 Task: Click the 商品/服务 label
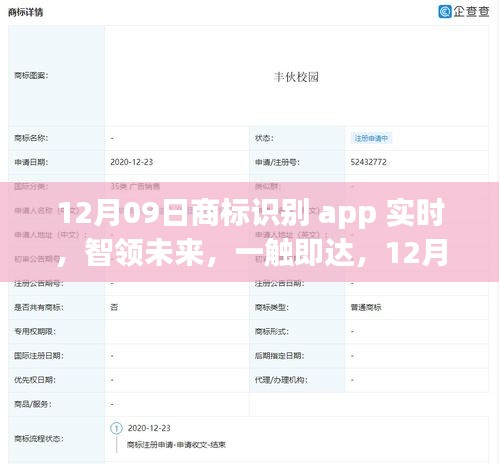(x=33, y=404)
